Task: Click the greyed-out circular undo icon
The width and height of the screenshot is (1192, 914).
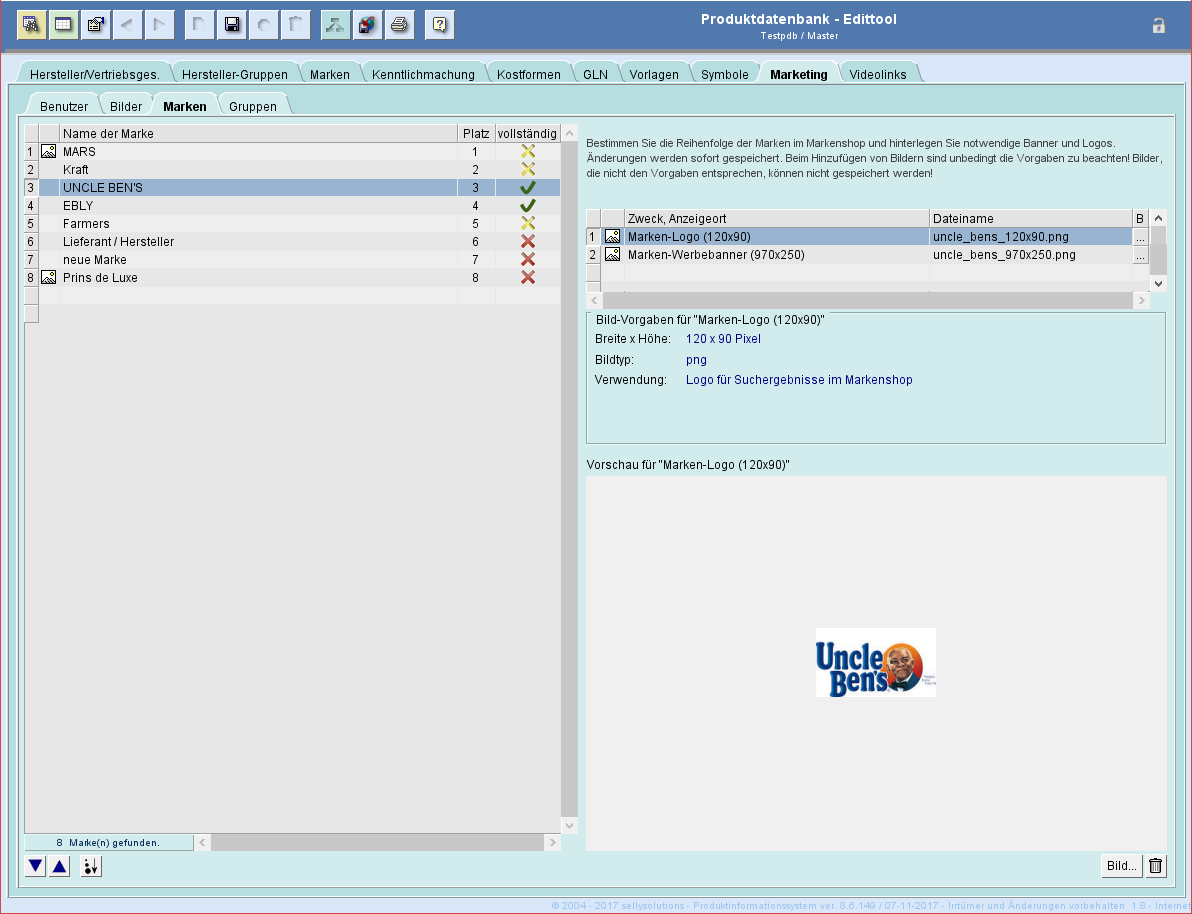Action: tap(264, 24)
